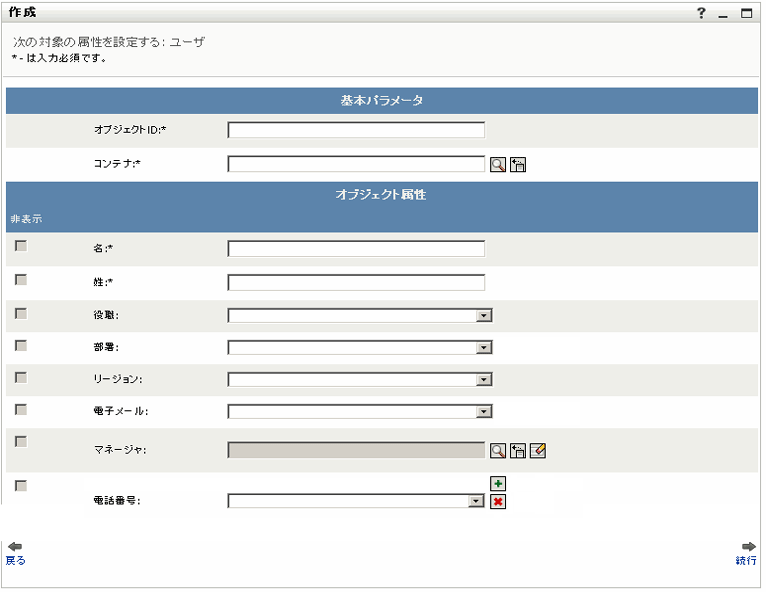The height and width of the screenshot is (592, 766).
Task: Open the history icon beside マネージャ field
Action: [x=518, y=451]
